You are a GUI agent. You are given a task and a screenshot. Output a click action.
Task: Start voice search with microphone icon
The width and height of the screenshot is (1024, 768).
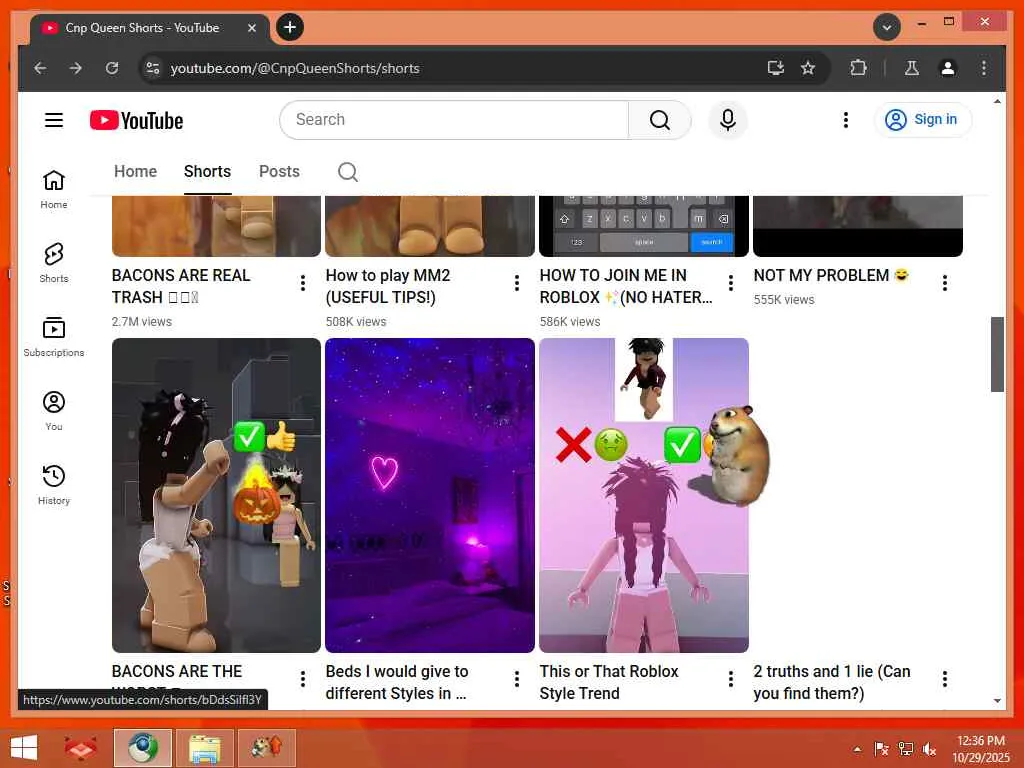click(728, 120)
